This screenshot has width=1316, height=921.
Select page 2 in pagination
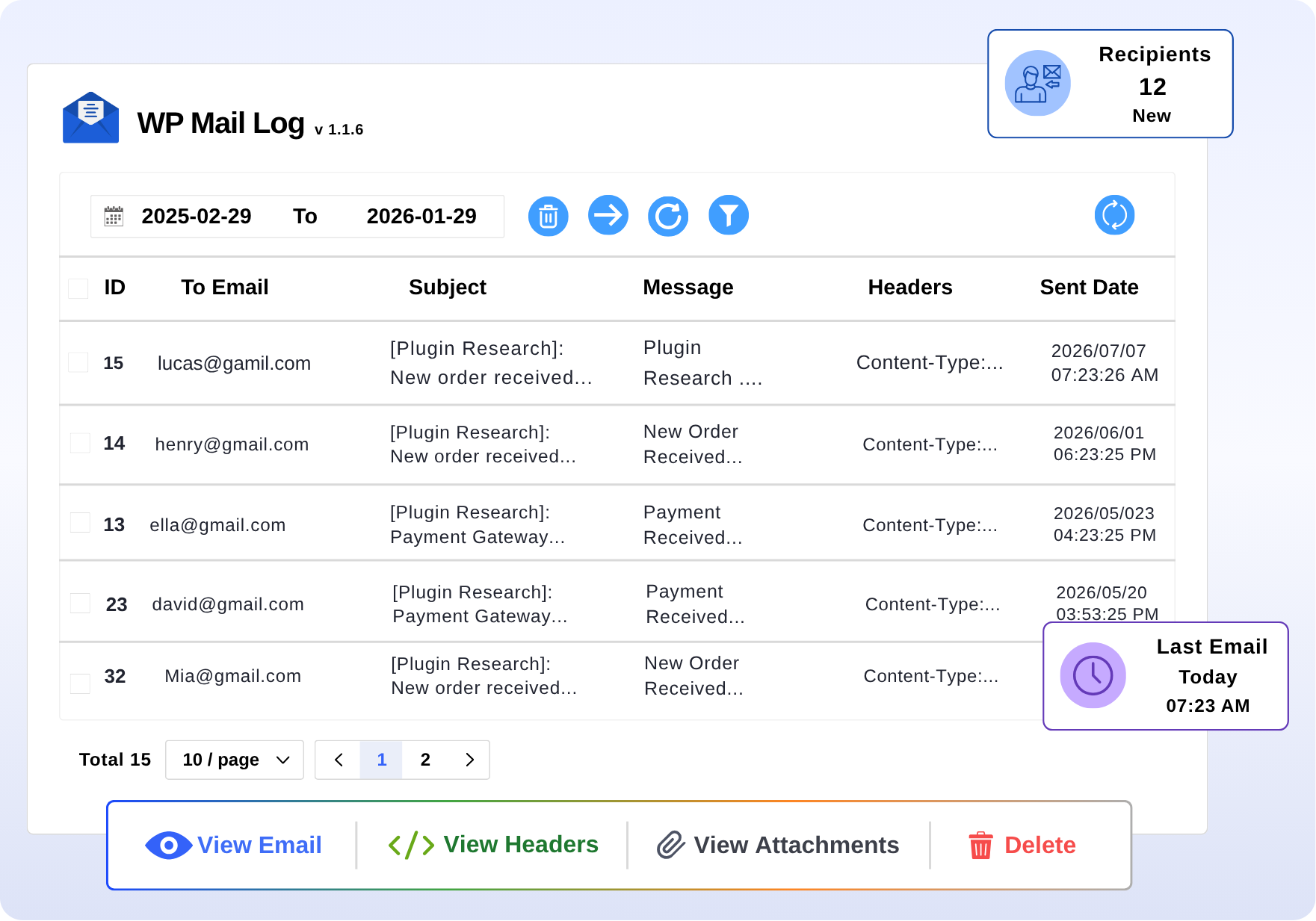click(425, 760)
